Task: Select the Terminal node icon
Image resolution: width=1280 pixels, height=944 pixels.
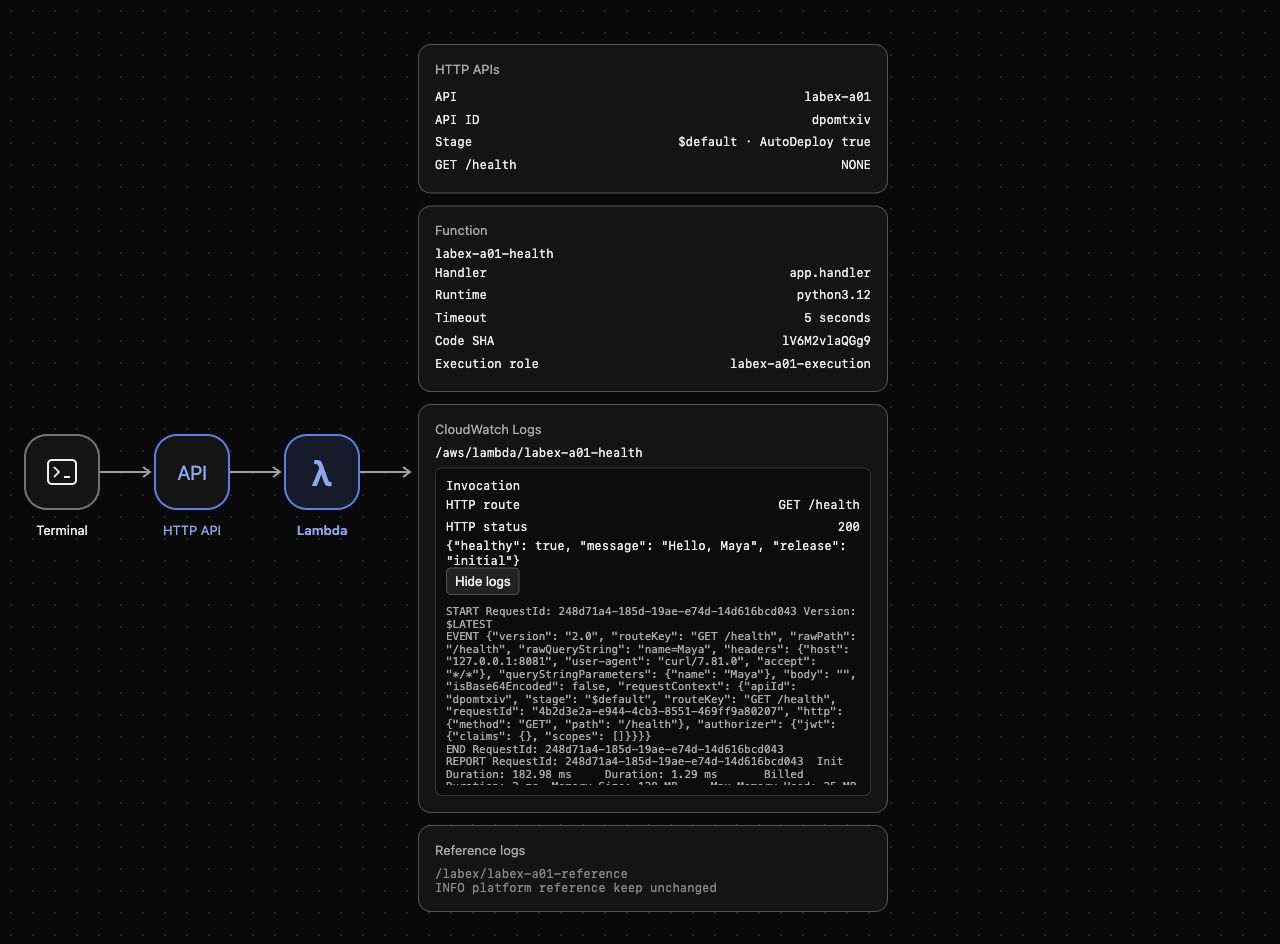Action: [x=62, y=472]
